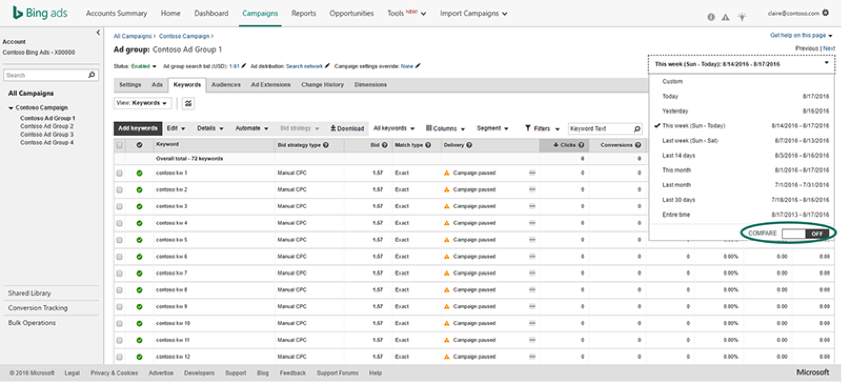
Task: Click the Keyword Text filter field
Action: tap(600, 129)
